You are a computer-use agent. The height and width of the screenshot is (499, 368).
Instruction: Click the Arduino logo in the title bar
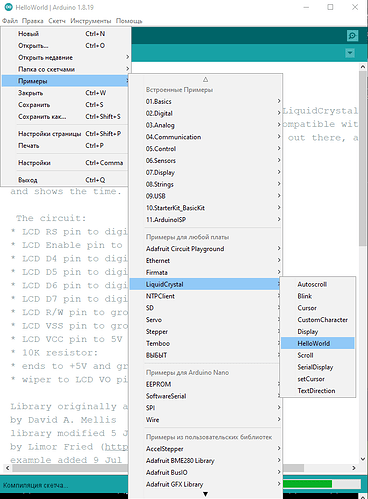point(8,7)
